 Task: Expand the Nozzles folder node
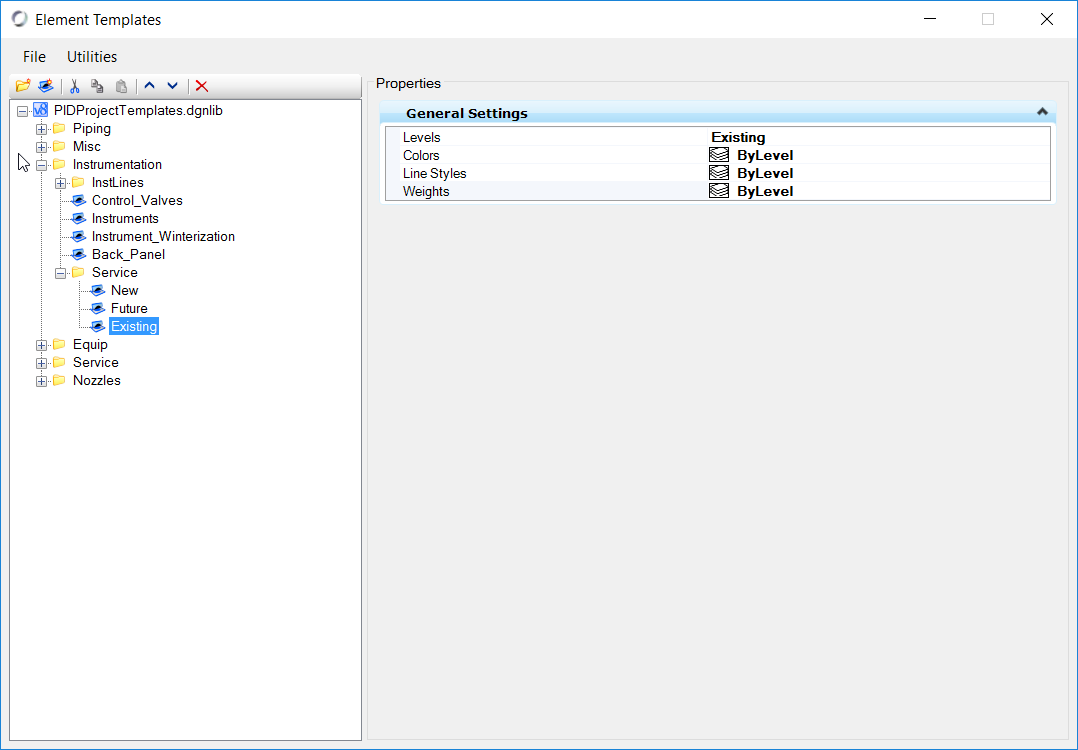pos(41,381)
